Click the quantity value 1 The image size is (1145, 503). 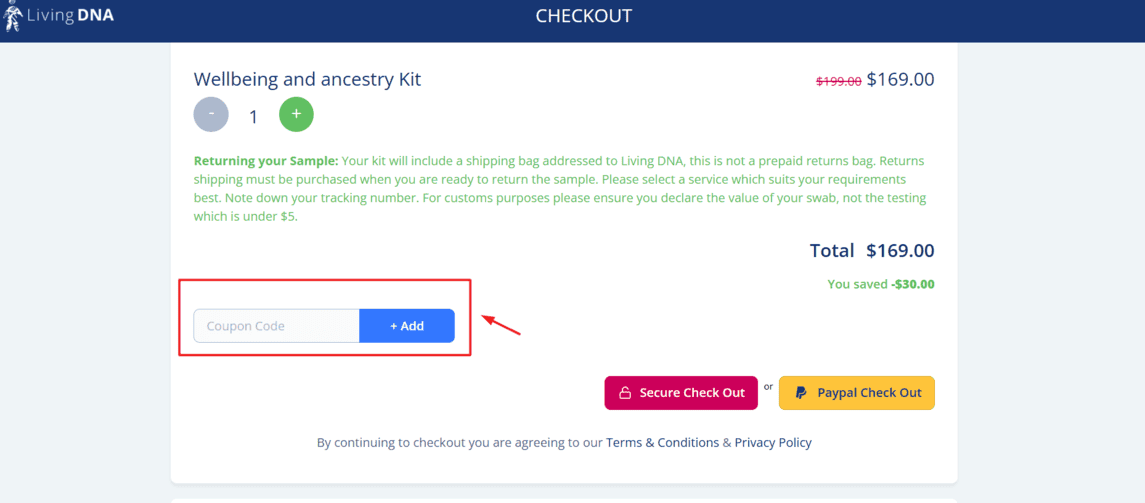click(253, 117)
